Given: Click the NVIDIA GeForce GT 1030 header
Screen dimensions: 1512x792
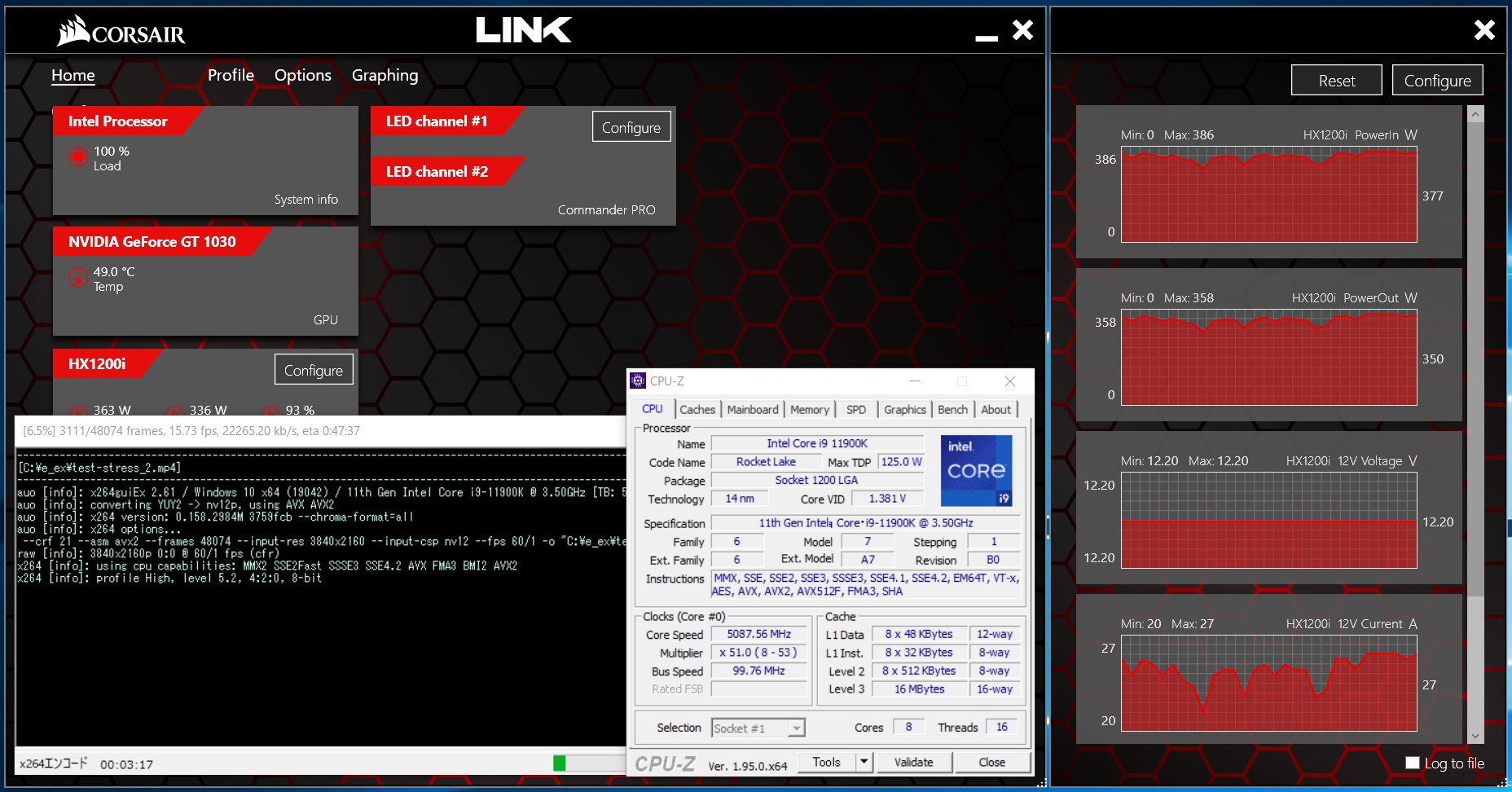Looking at the screenshot, I should pyautogui.click(x=152, y=241).
